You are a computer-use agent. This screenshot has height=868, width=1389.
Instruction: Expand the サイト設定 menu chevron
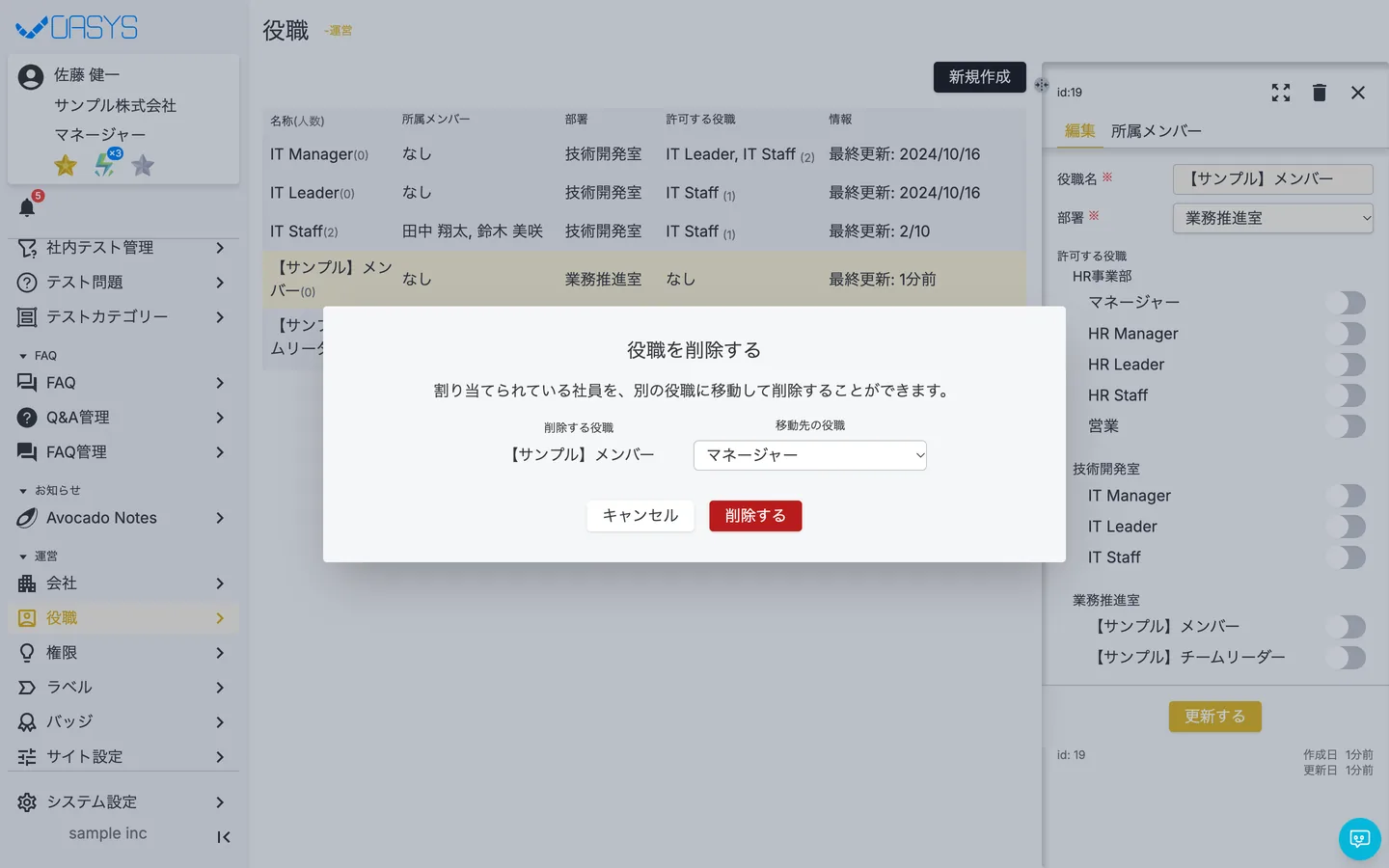(x=220, y=757)
